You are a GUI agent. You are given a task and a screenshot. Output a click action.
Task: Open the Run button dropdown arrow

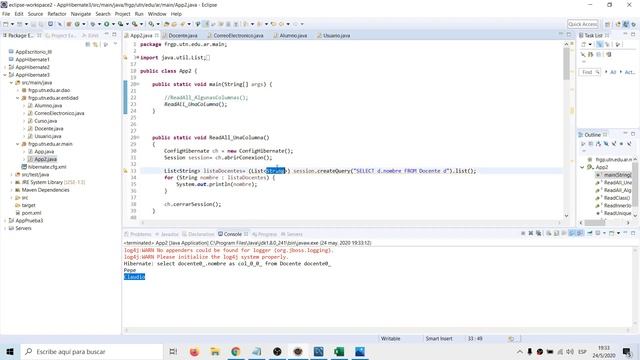[x=113, y=24]
